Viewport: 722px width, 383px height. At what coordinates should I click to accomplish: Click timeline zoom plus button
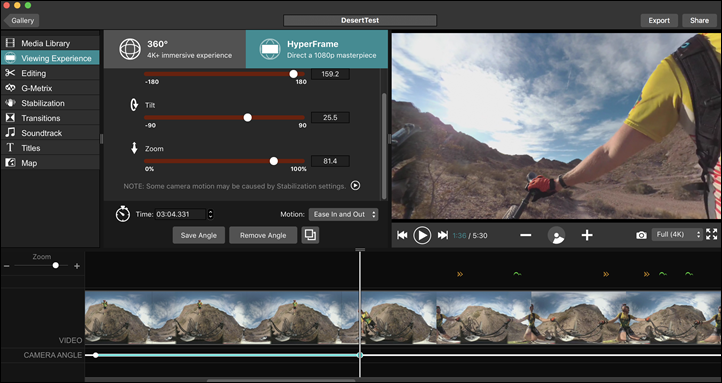(x=77, y=266)
